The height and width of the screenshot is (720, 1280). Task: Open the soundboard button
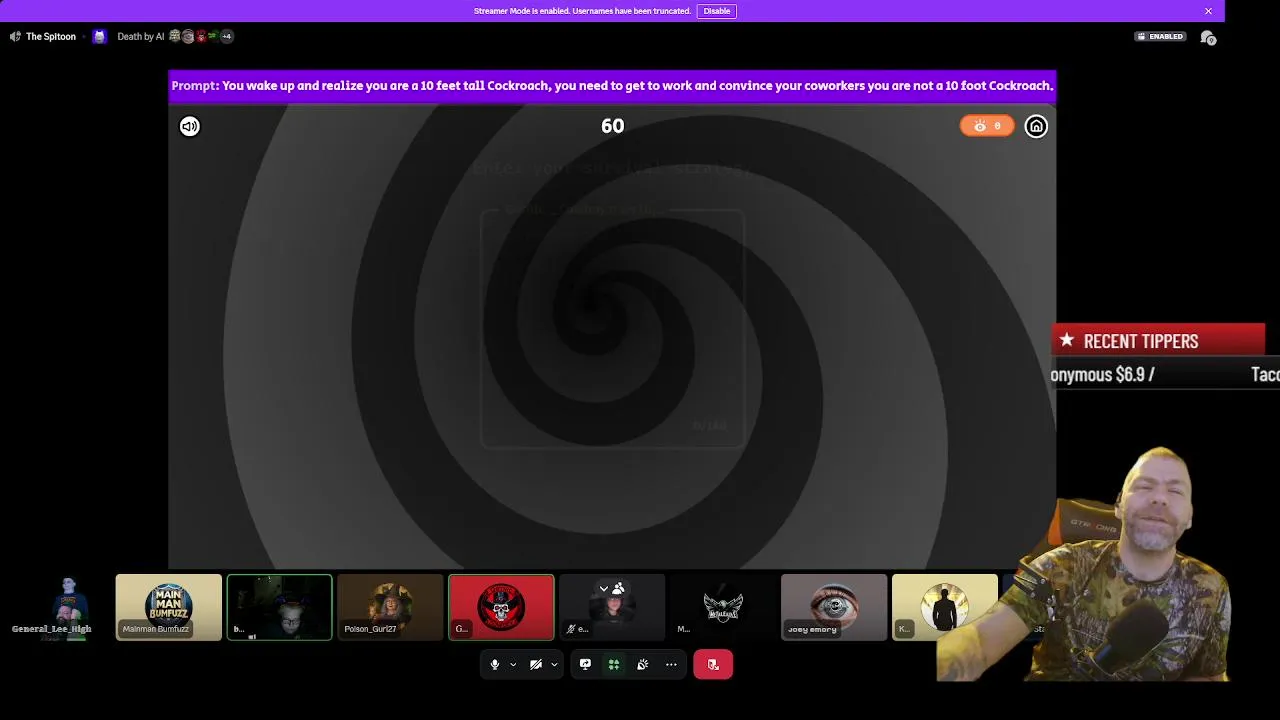pyautogui.click(x=642, y=664)
